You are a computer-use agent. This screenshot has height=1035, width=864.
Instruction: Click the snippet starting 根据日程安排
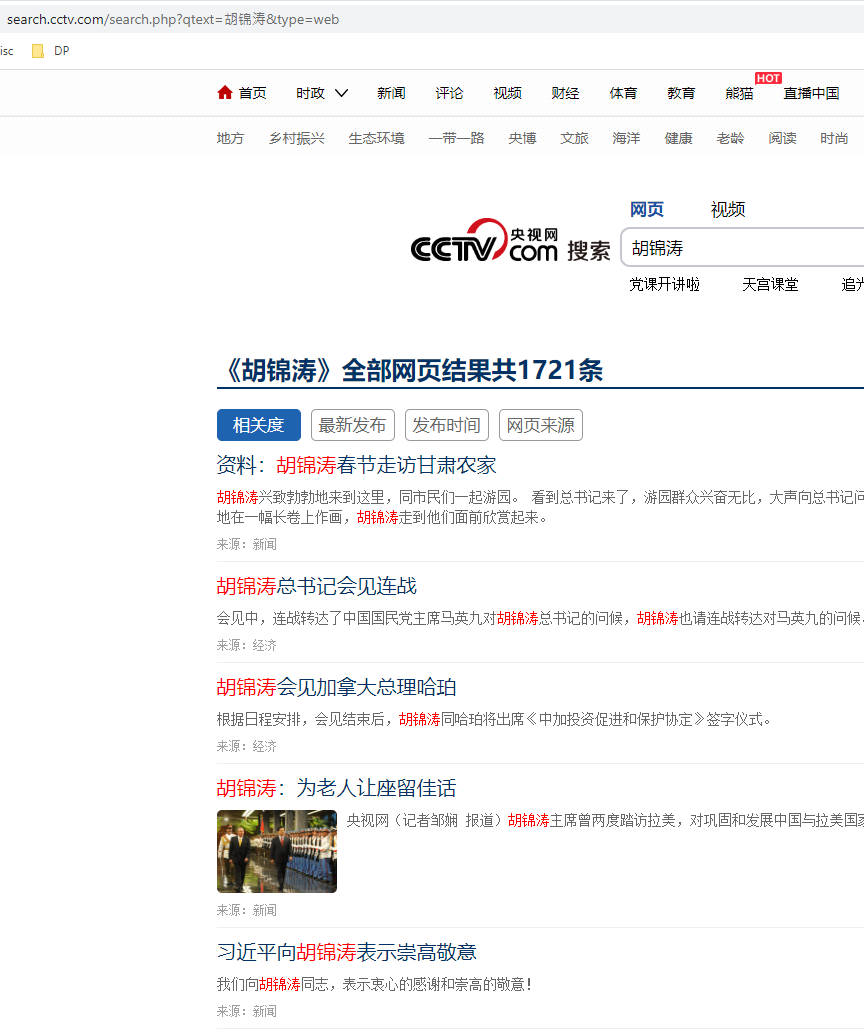click(494, 719)
